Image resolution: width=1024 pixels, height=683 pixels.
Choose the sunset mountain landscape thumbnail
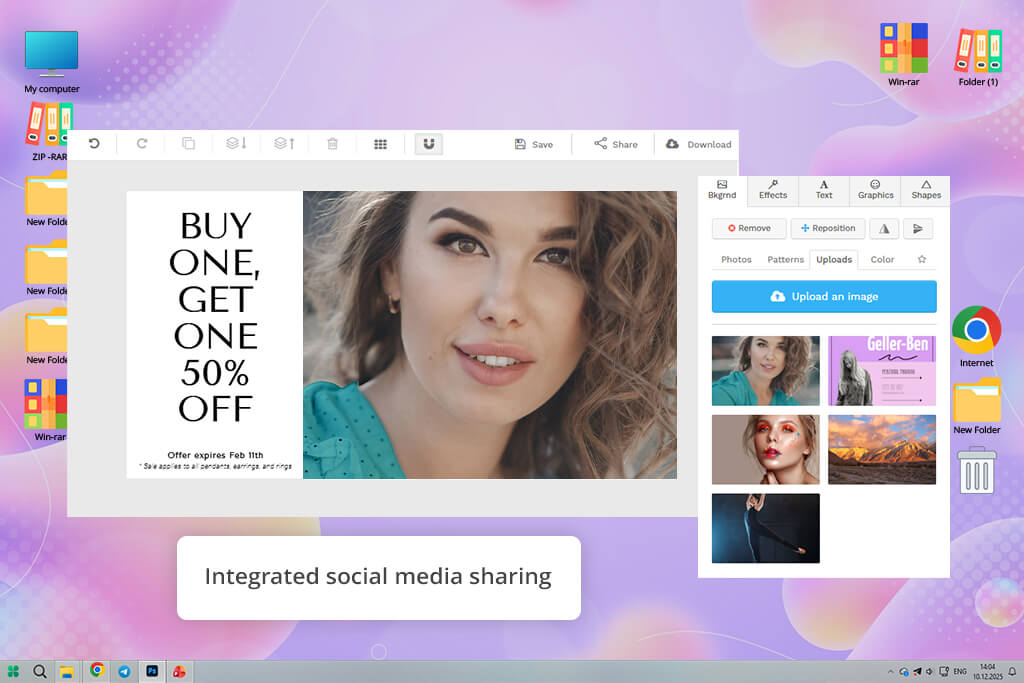(x=882, y=449)
